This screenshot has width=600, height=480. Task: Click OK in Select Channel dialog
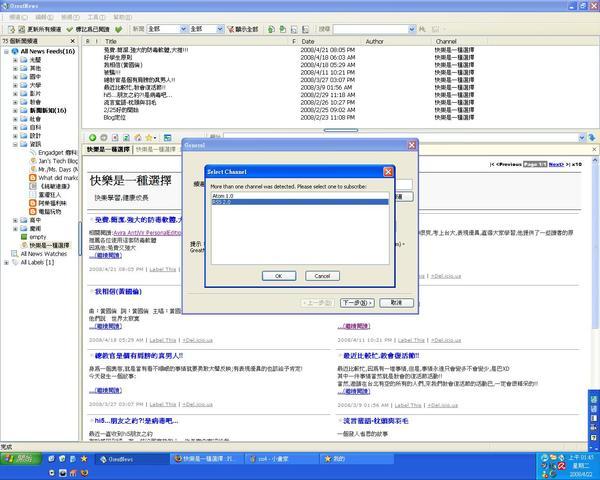[279, 276]
